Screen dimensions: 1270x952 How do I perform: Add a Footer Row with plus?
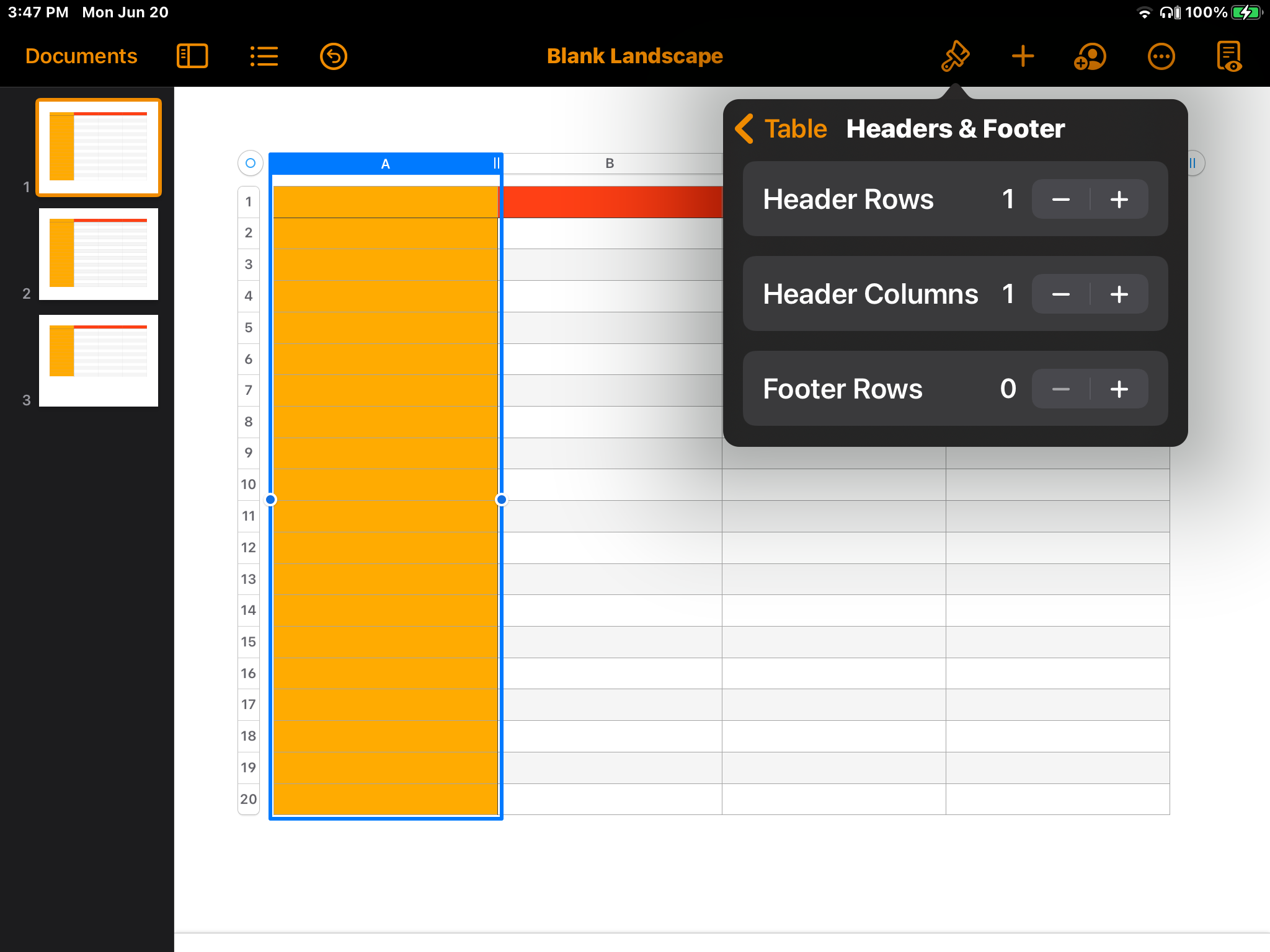click(x=1119, y=389)
